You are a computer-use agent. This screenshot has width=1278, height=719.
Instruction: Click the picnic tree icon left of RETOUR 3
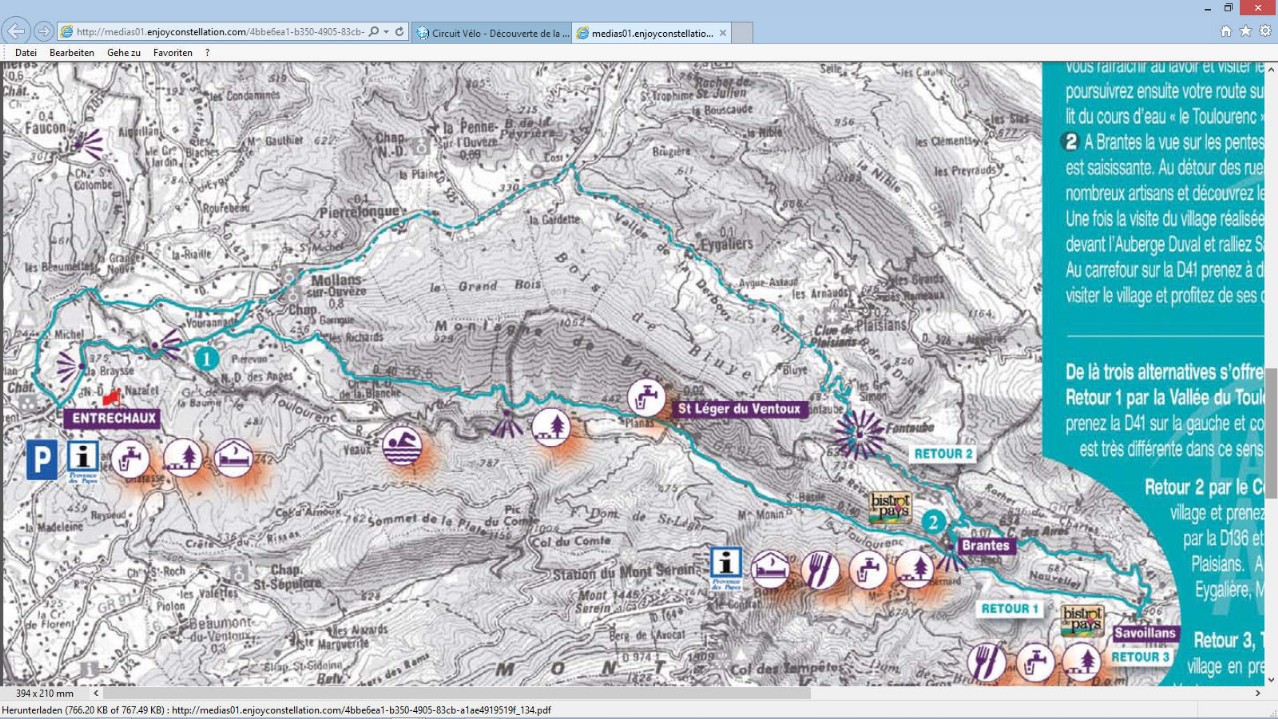1082,663
